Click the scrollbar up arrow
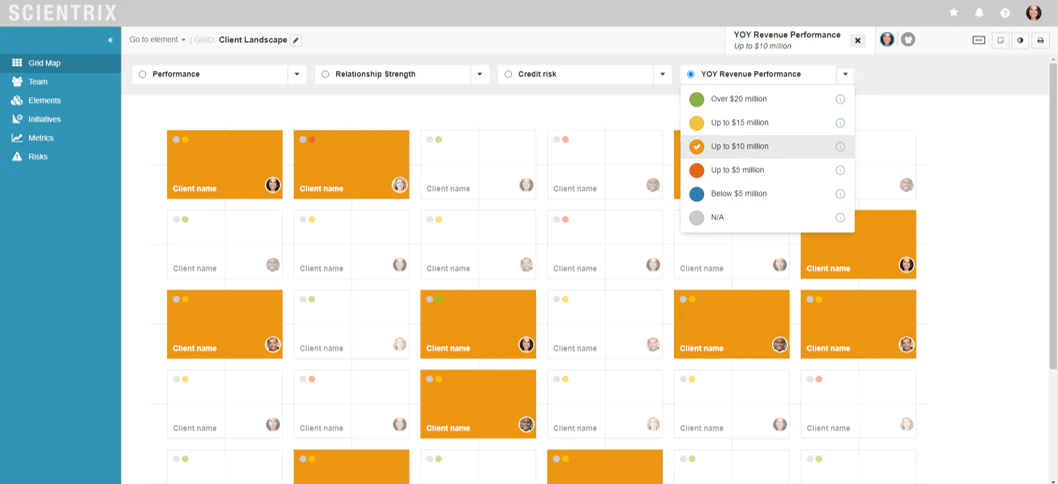1058x484 pixels. (1054, 59)
